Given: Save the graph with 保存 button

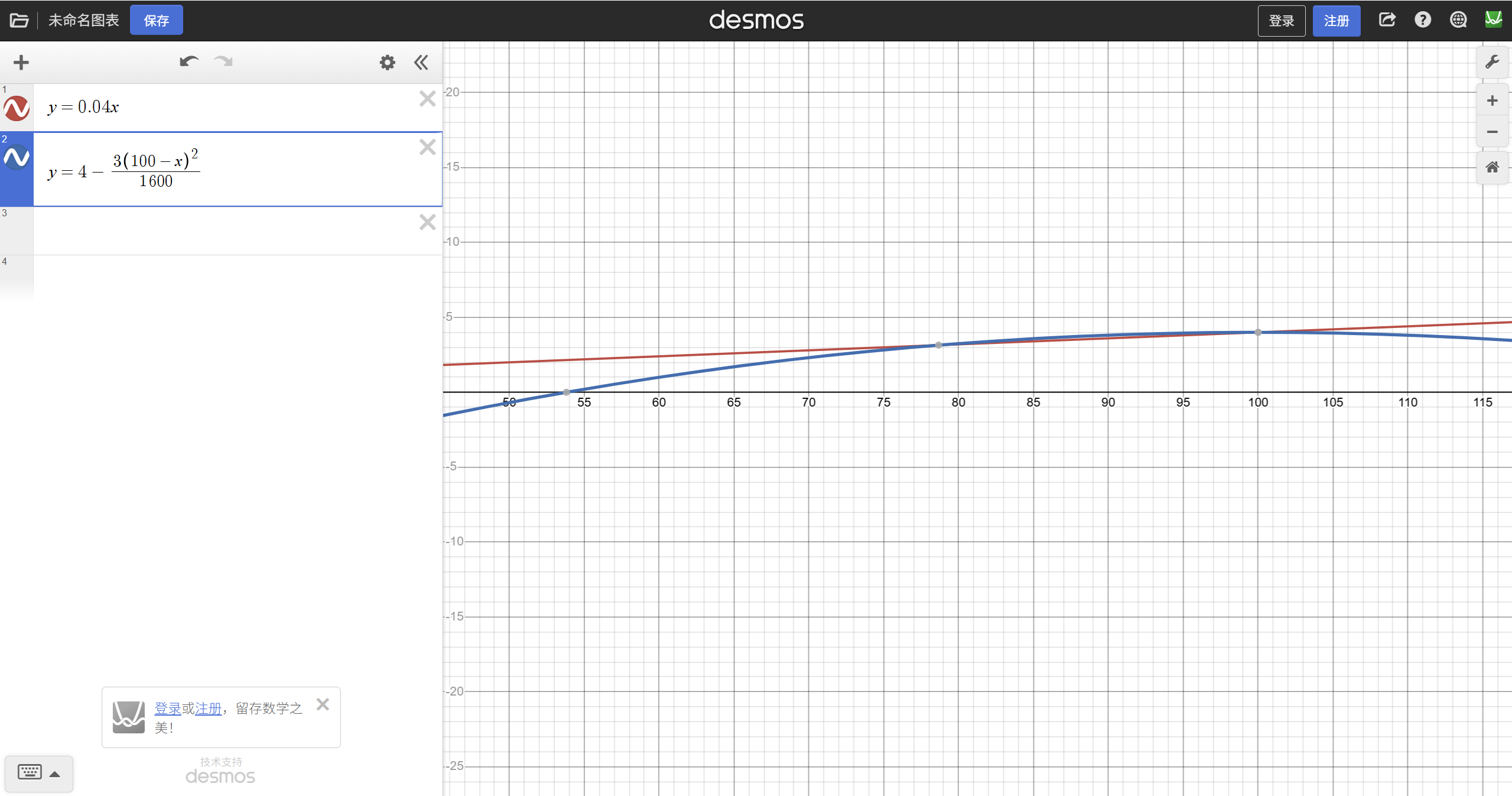Looking at the screenshot, I should coord(157,21).
